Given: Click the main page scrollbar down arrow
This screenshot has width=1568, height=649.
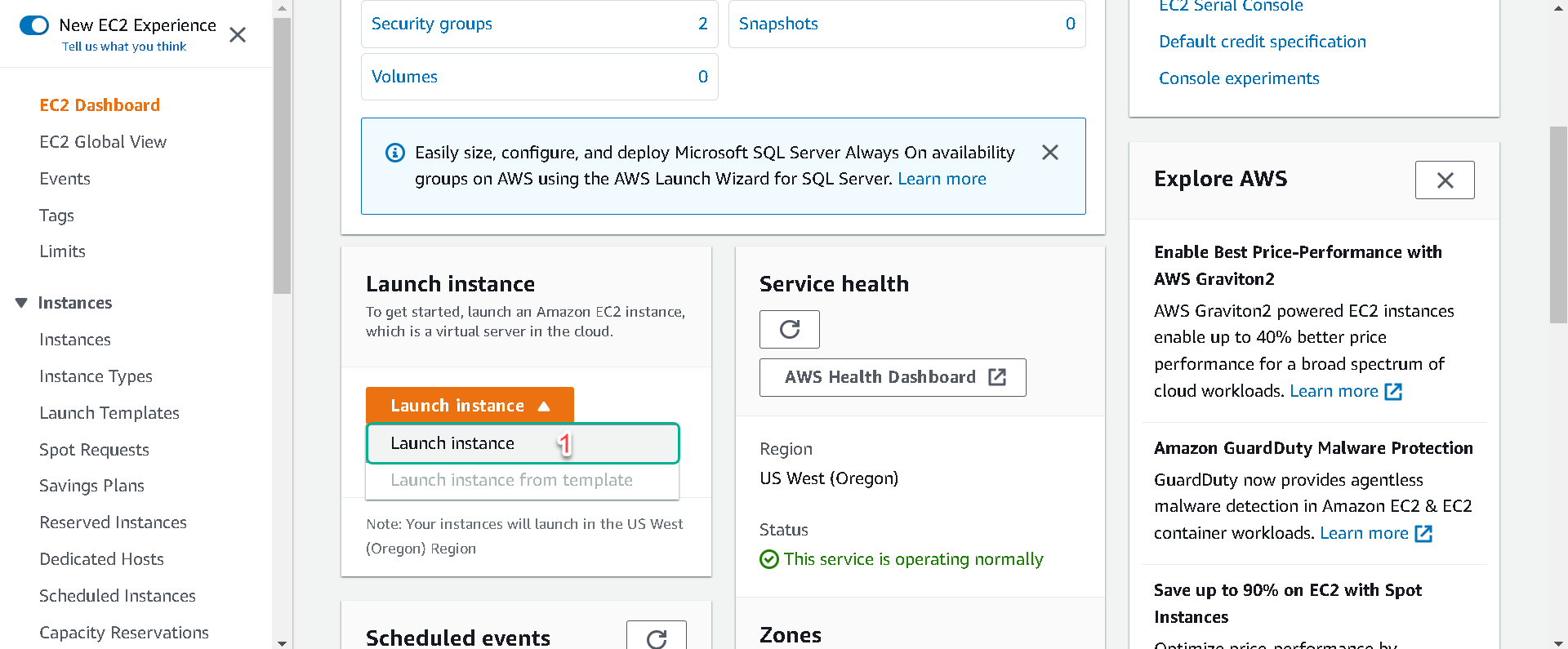Looking at the screenshot, I should [x=1558, y=642].
